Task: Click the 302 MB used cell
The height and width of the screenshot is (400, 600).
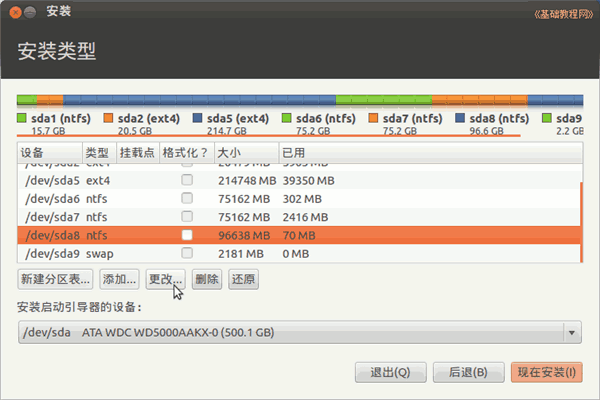Action: (x=302, y=199)
